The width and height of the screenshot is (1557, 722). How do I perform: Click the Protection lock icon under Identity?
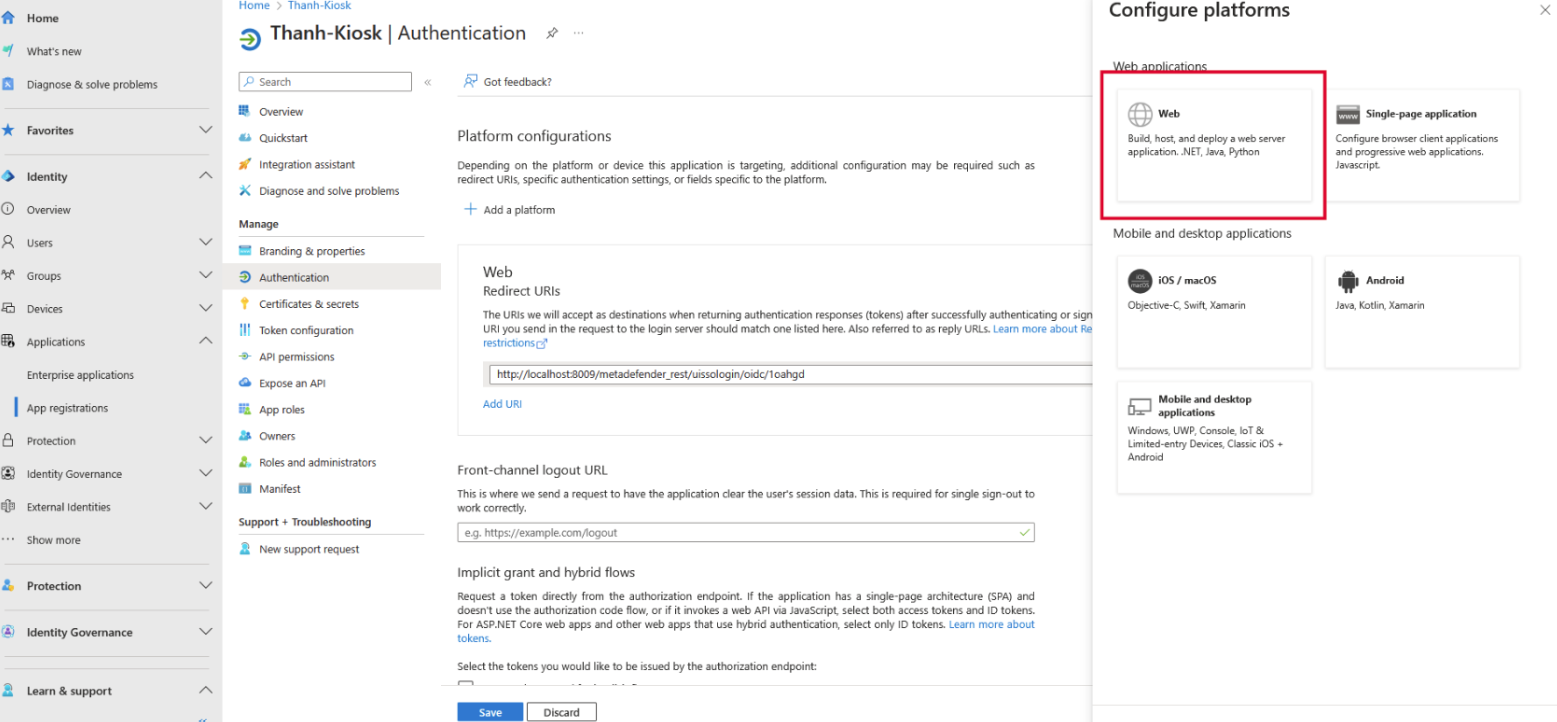pos(8,440)
